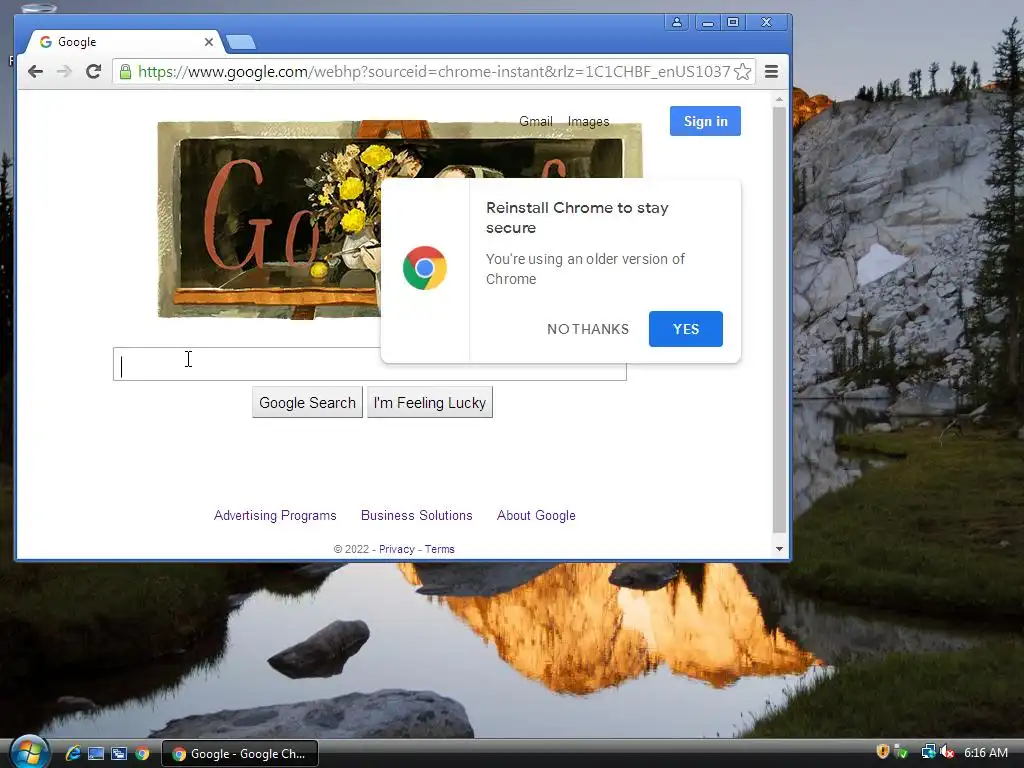Click the Show Desktop quick launch icon
Screen dimensions: 1024x768
(x=96, y=754)
